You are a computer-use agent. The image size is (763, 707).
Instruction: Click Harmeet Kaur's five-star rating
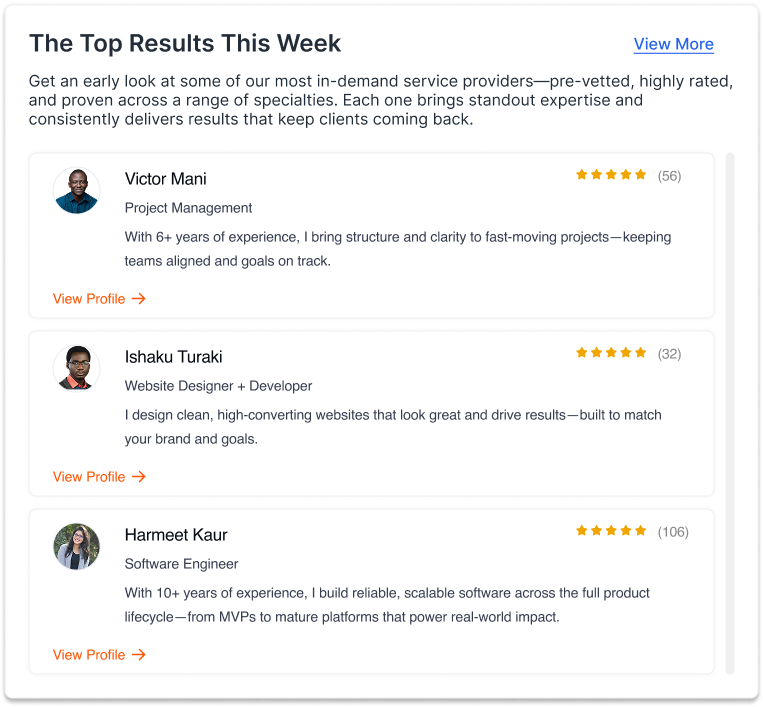click(x=611, y=531)
